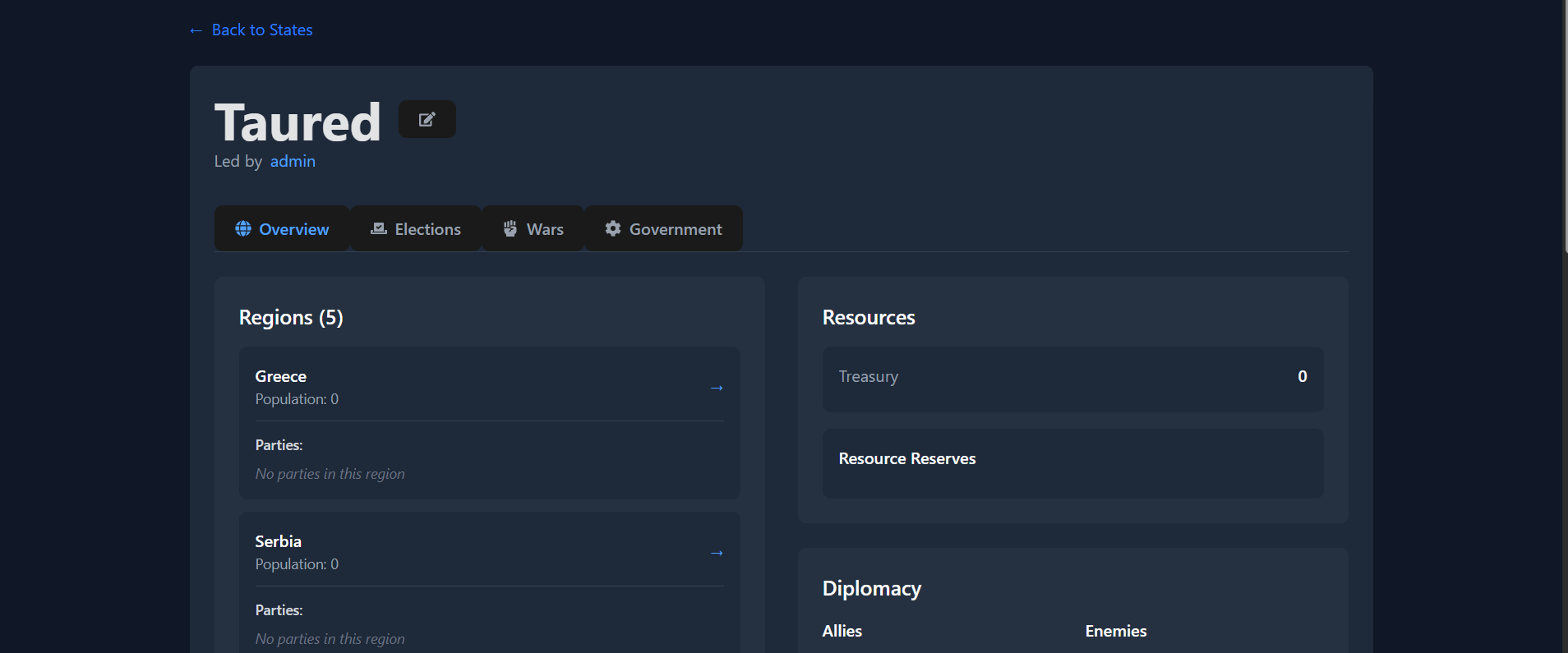Click Greece's 'No parties in this region' text

click(330, 474)
